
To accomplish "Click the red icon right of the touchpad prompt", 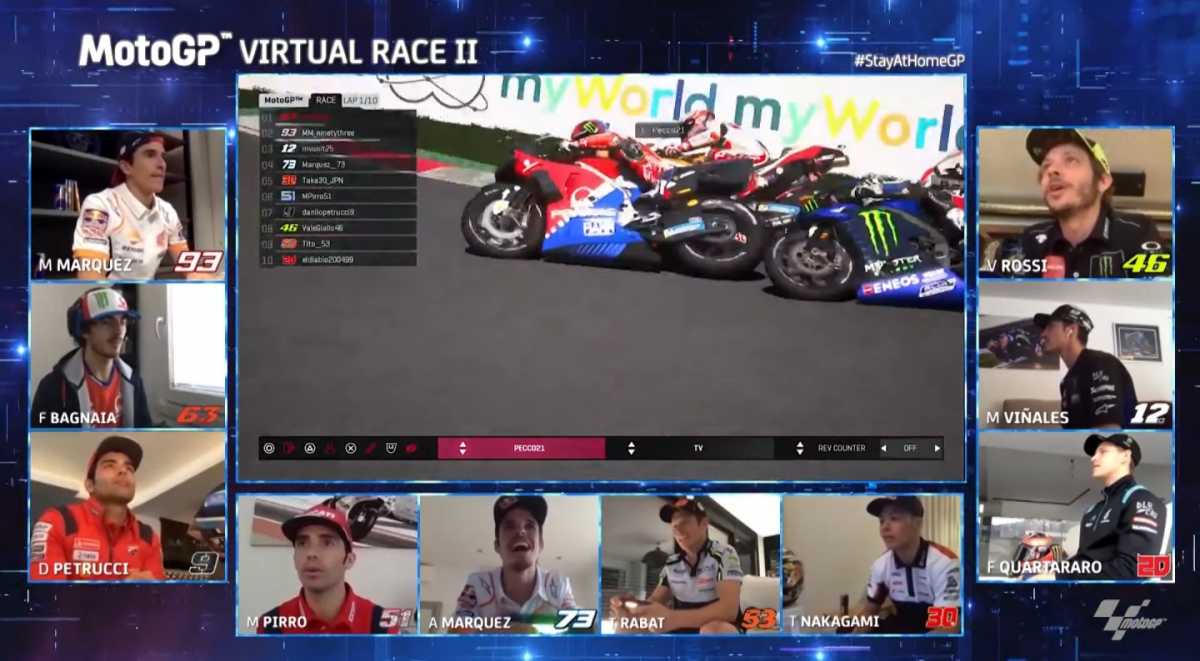I will 411,448.
